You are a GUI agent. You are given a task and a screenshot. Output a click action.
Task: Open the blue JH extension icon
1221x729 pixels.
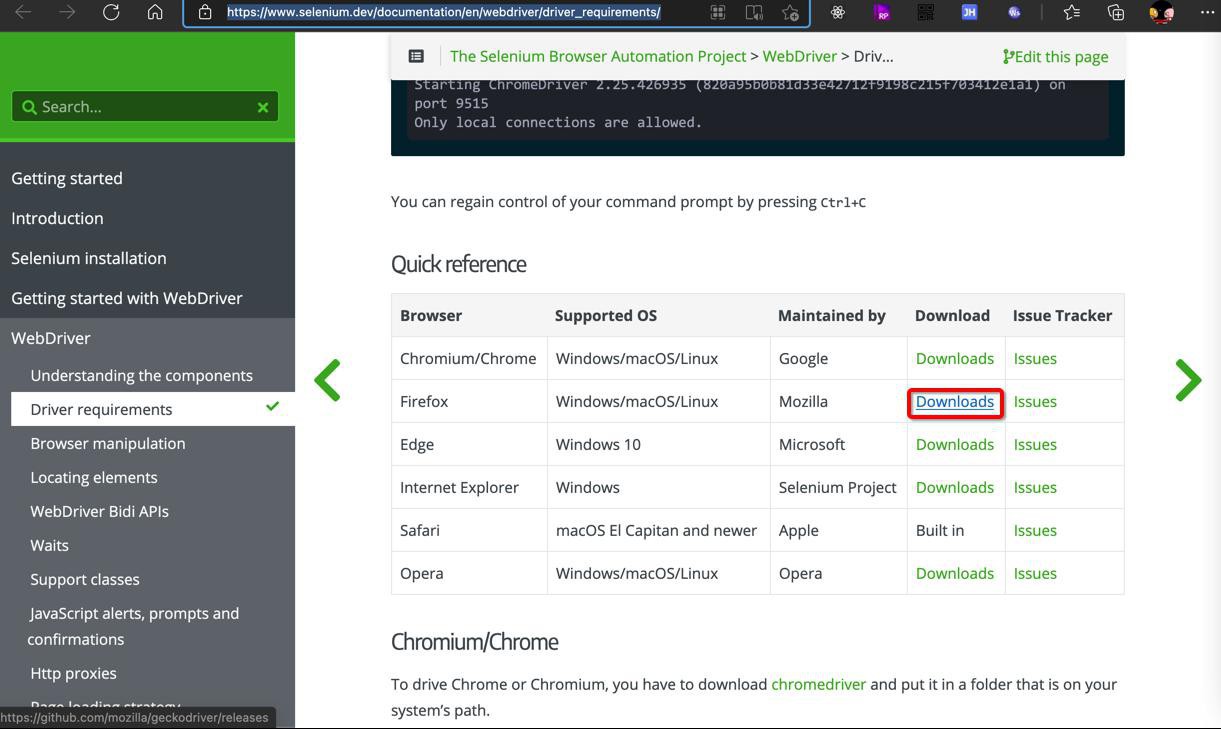pyautogui.click(x=969, y=12)
